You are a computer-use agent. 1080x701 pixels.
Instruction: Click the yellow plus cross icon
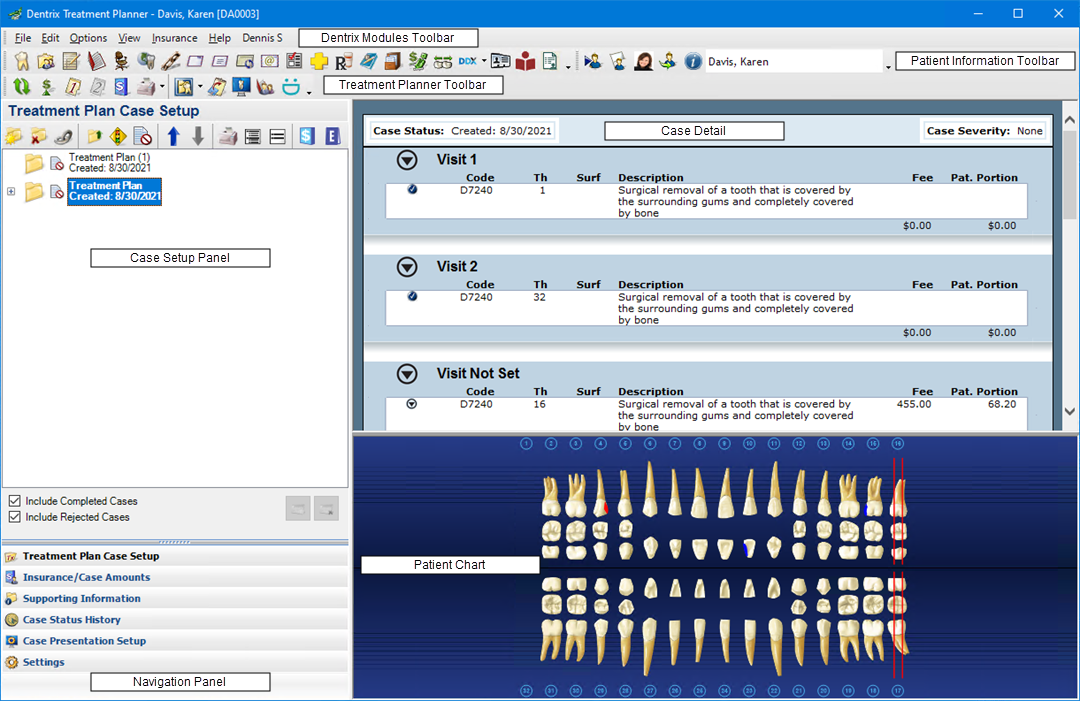pos(319,61)
